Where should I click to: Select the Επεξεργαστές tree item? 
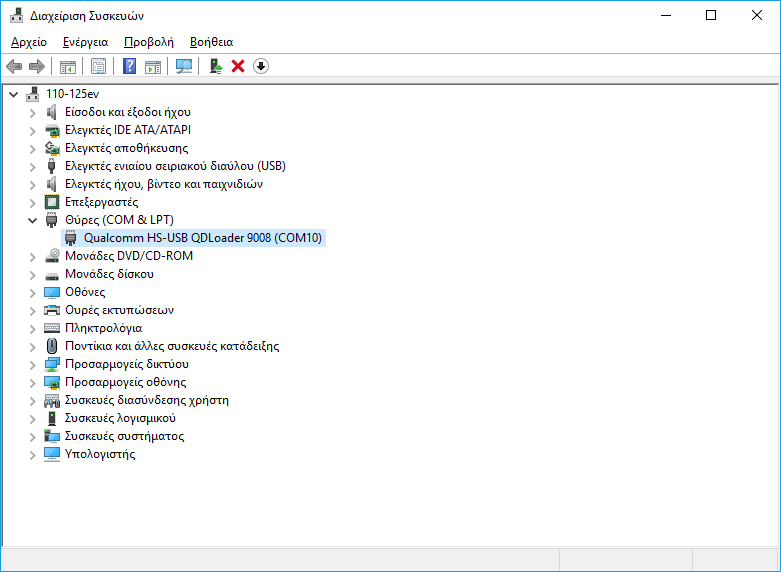pos(101,202)
